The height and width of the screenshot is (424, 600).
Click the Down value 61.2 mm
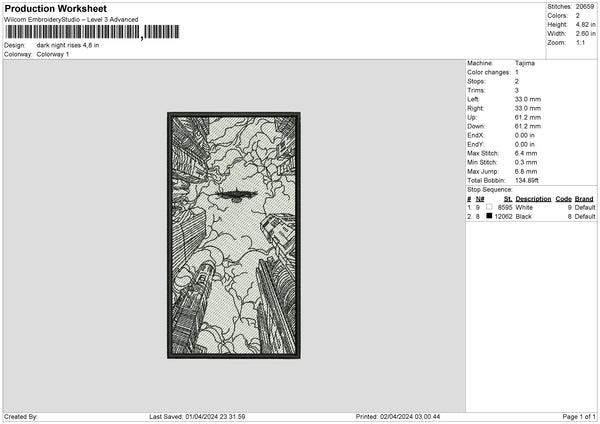point(528,126)
